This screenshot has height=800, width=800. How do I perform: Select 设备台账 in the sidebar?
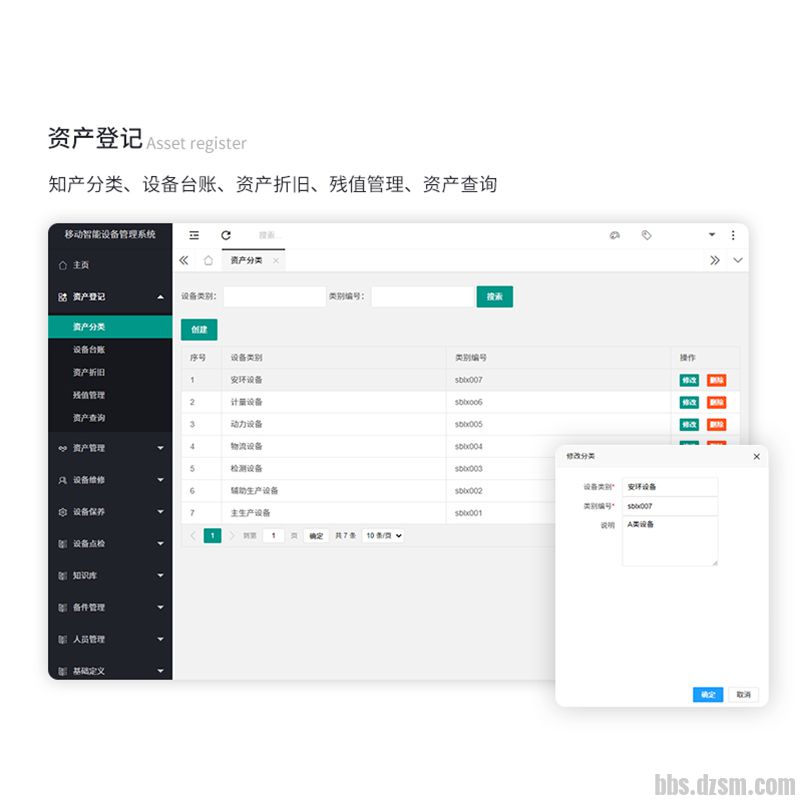coord(89,350)
